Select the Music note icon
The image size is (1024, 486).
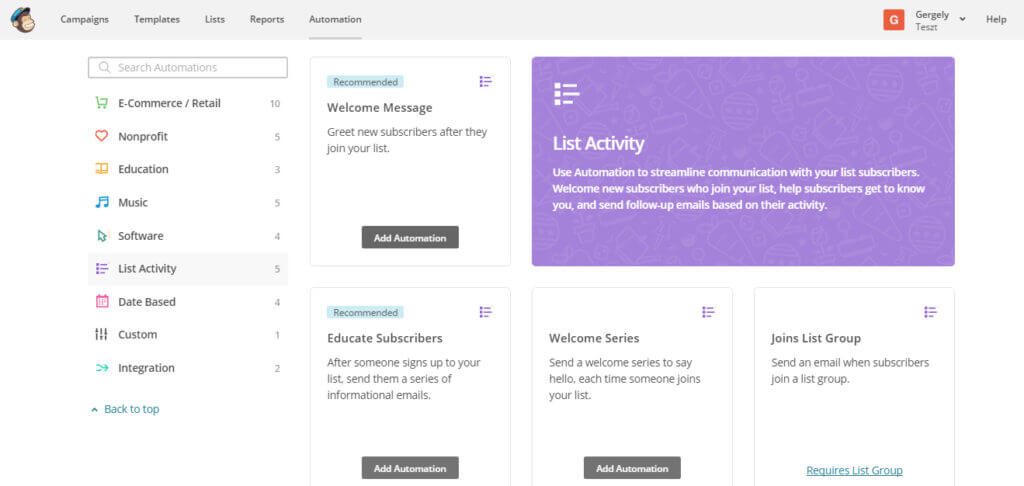point(101,202)
